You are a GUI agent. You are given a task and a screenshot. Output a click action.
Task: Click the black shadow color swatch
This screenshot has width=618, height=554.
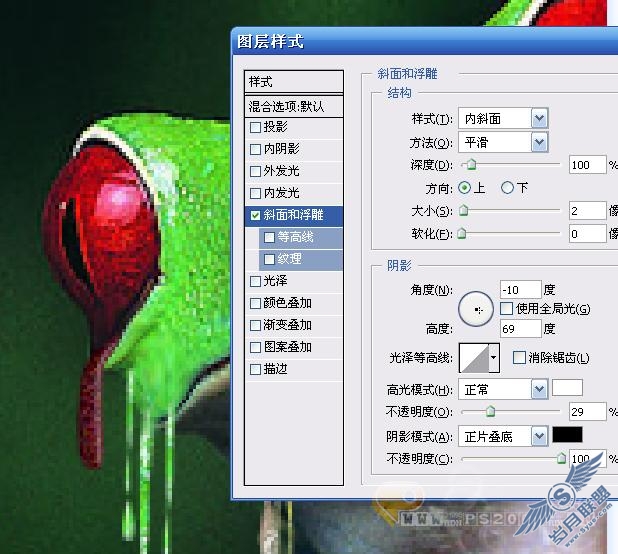pos(567,435)
